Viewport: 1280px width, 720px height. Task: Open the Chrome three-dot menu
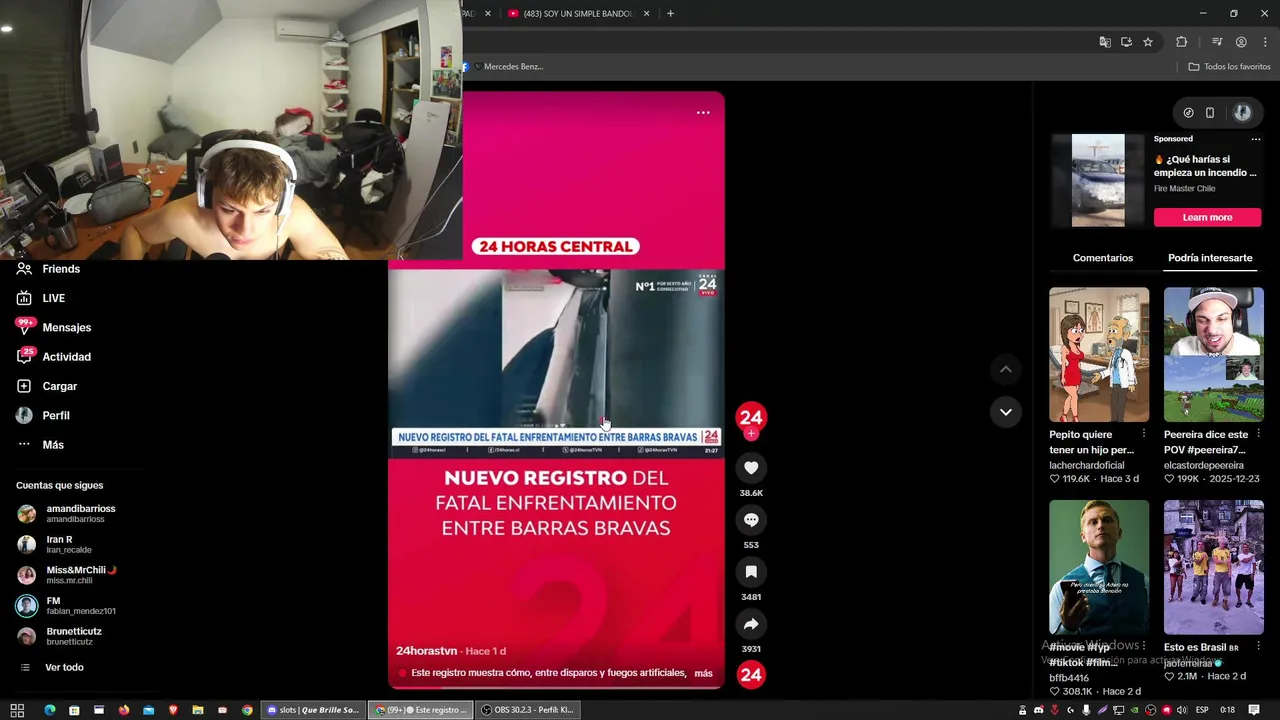(1265, 42)
